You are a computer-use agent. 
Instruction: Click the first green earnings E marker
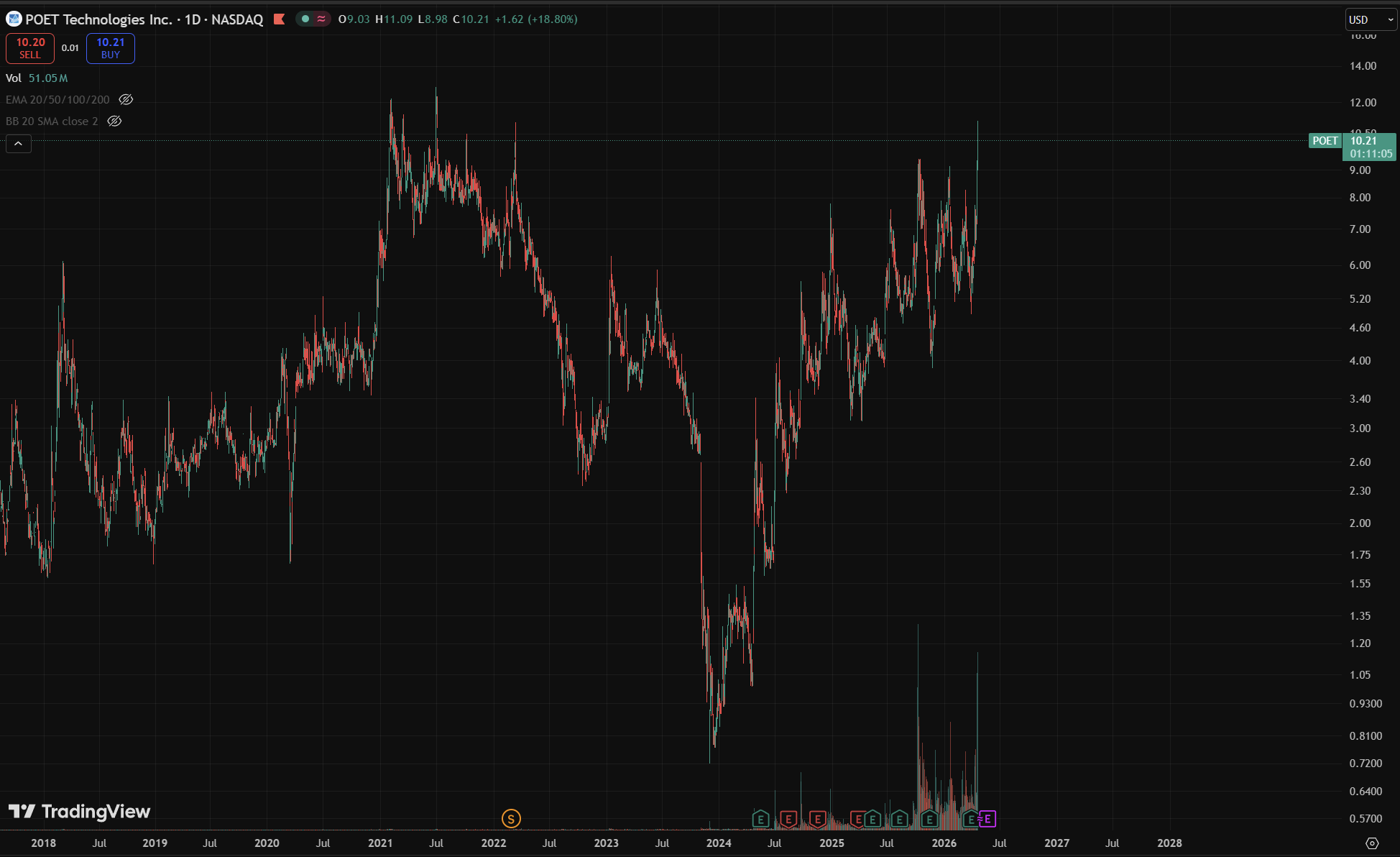click(760, 819)
